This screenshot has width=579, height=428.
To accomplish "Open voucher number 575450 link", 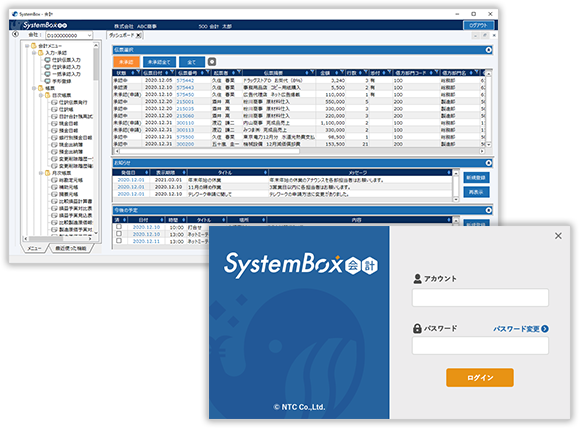I will (185, 95).
